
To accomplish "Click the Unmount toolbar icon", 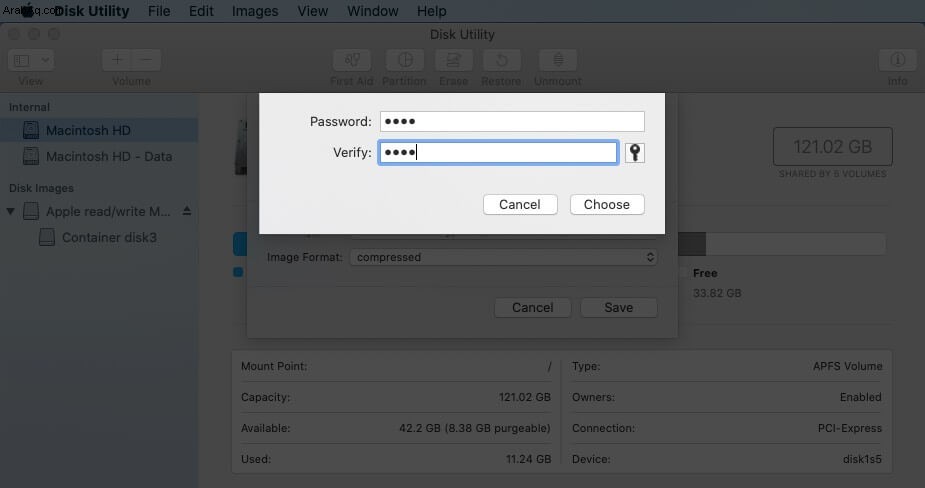I will click(557, 60).
